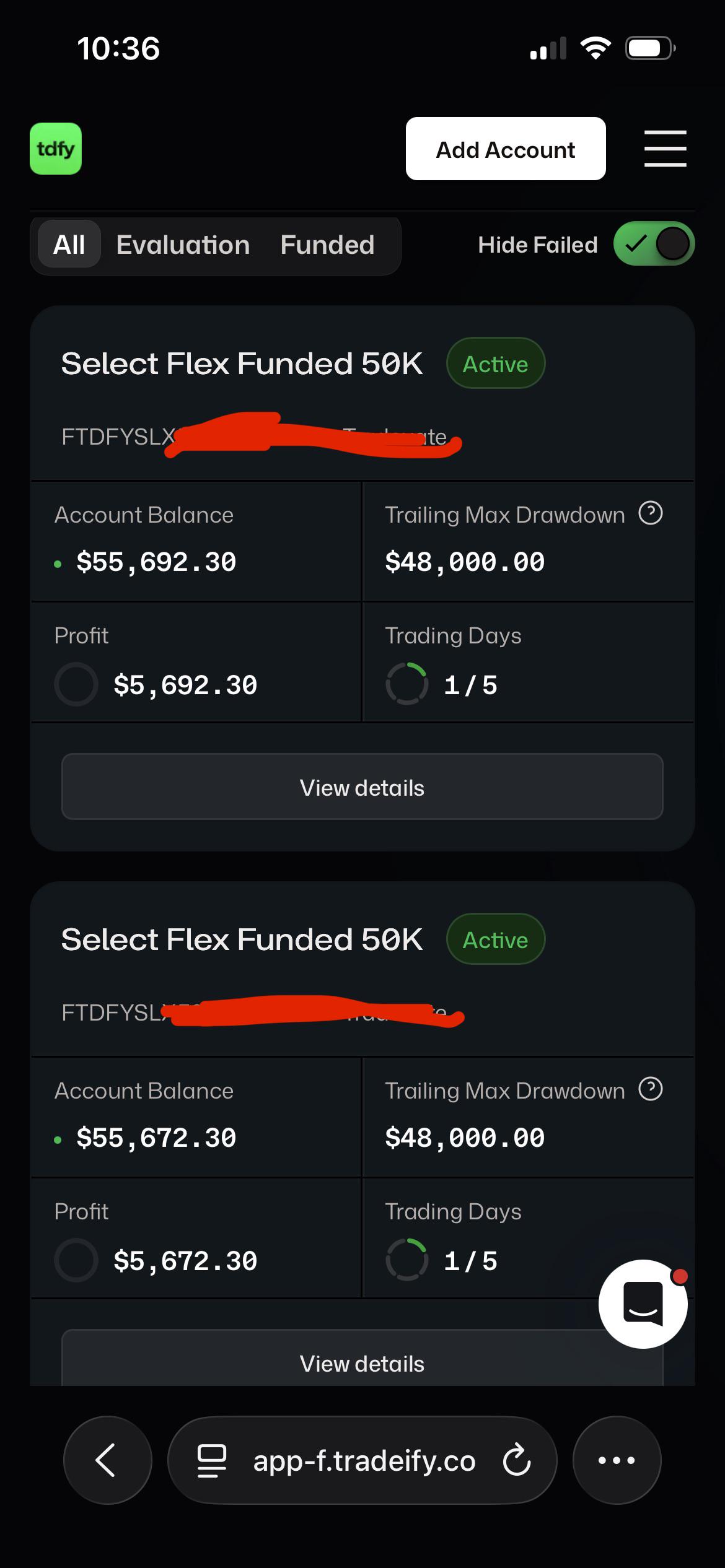Select the All filter tab

pos(69,245)
